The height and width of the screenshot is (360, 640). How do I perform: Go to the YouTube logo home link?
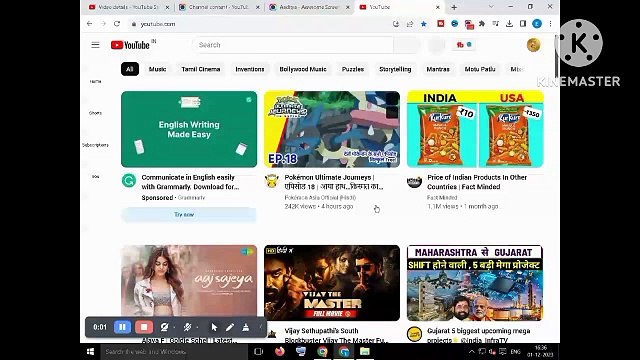130,45
